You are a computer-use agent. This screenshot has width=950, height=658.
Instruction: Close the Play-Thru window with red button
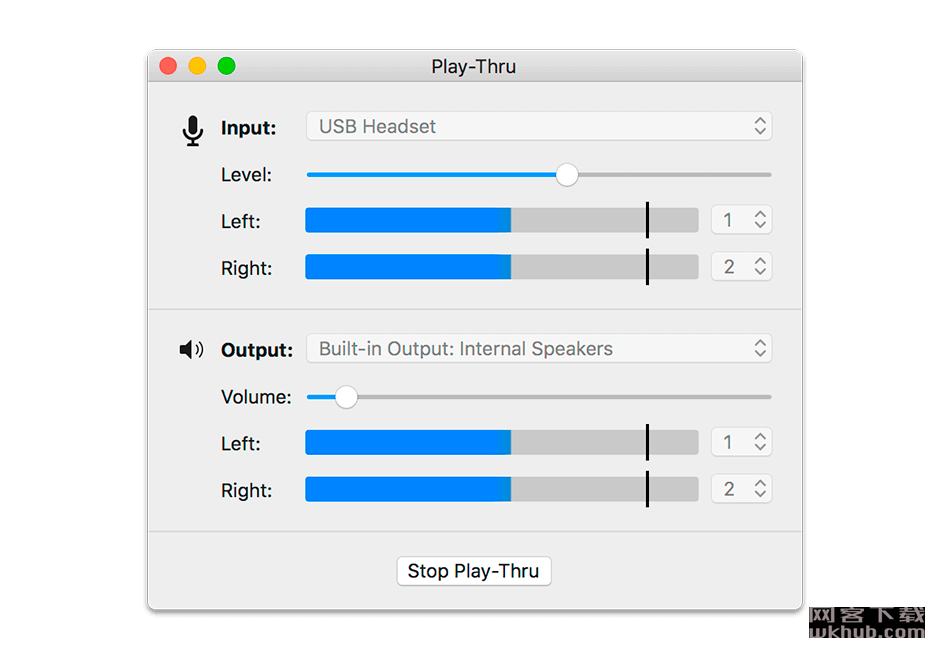168,65
